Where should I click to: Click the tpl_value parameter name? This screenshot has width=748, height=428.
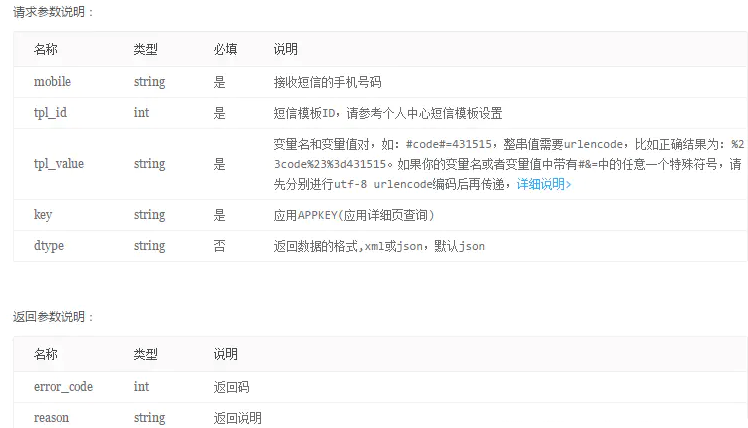(59, 164)
